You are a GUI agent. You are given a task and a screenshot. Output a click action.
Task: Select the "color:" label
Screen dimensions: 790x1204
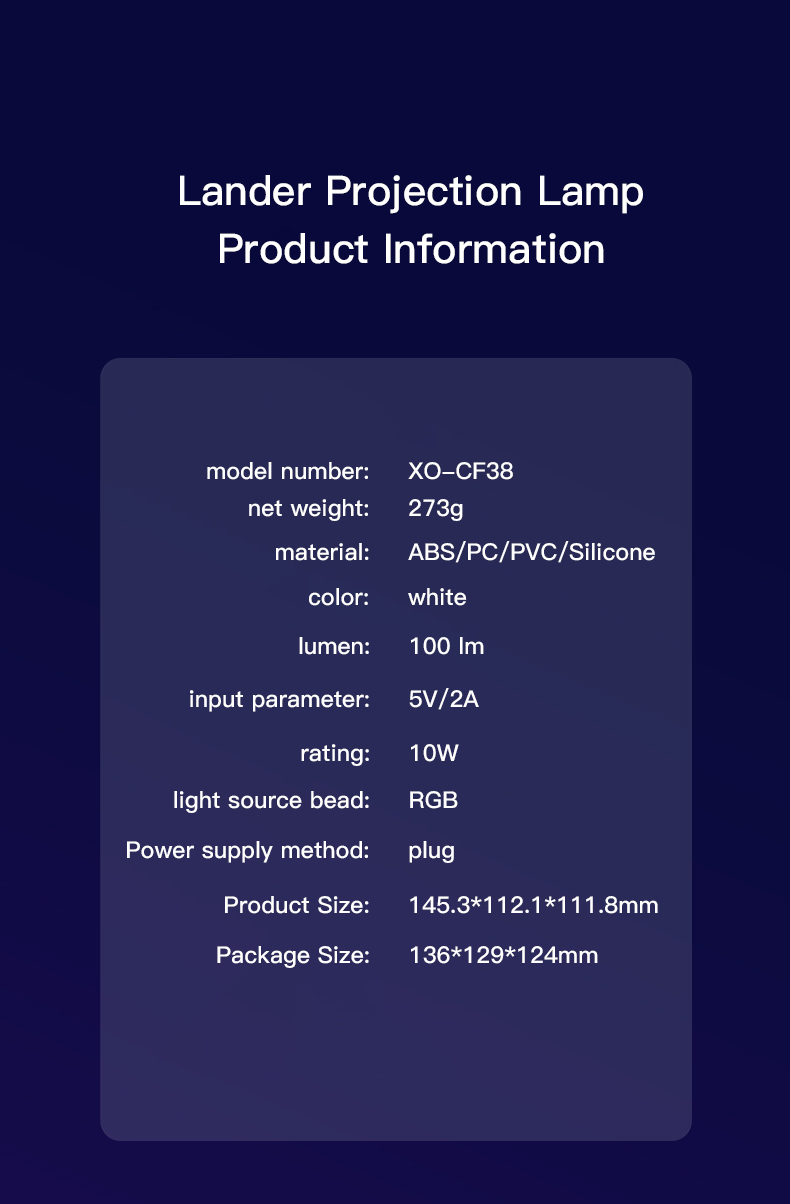pos(339,598)
